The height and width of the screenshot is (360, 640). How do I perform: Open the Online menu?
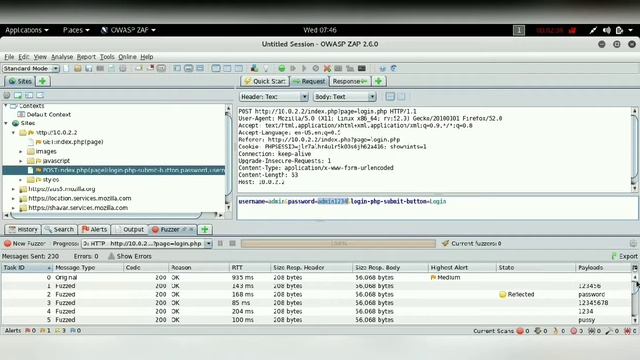click(127, 57)
